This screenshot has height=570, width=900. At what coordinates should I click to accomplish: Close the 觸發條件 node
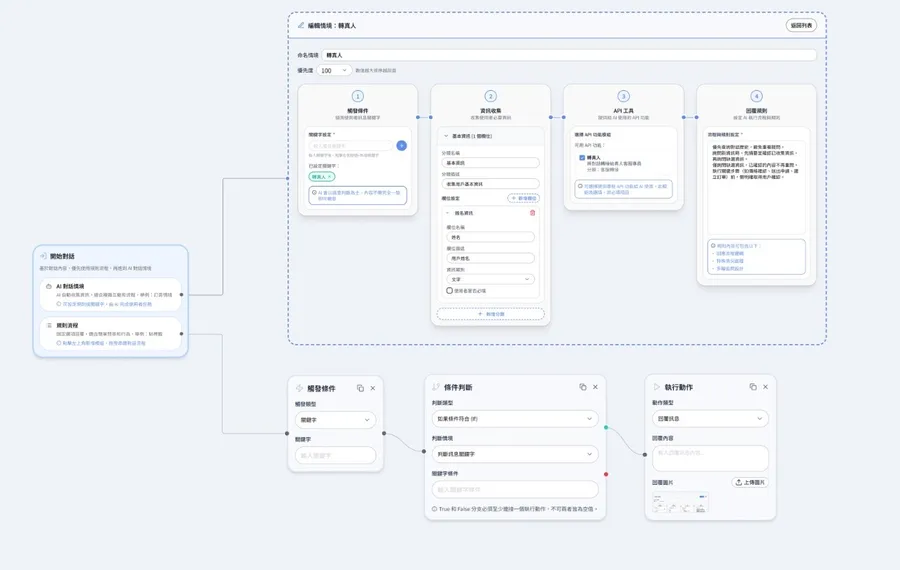tap(373, 388)
